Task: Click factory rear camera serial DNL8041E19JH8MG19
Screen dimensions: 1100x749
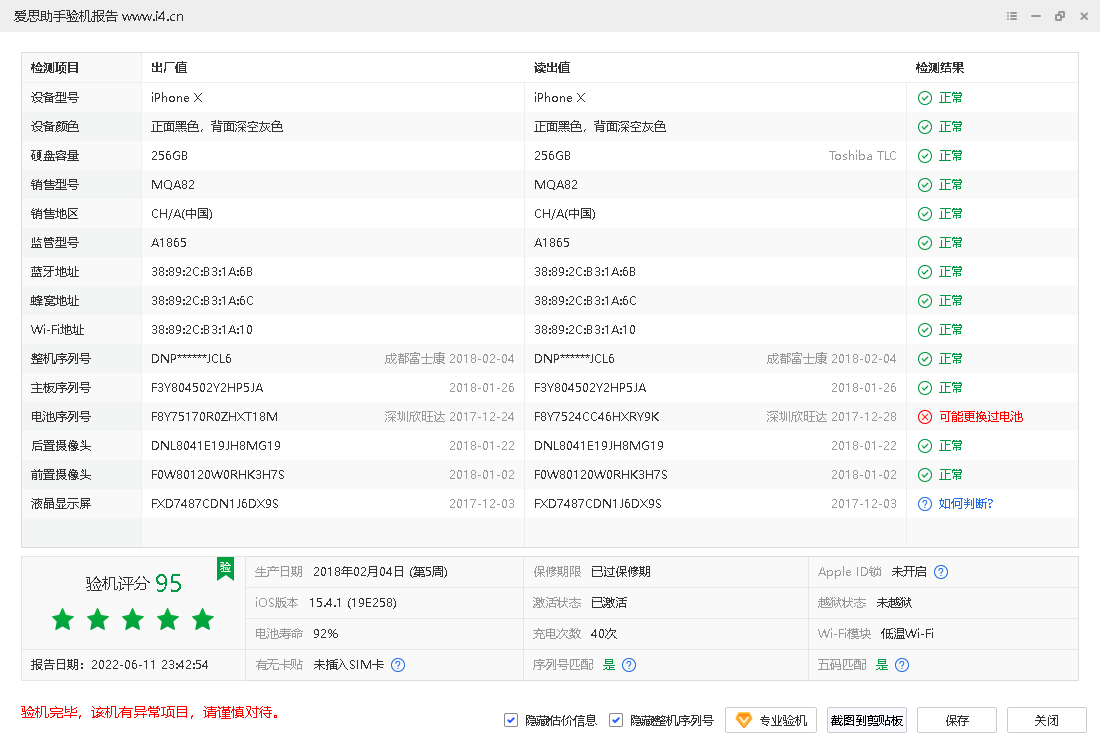Action: pyautogui.click(x=216, y=446)
